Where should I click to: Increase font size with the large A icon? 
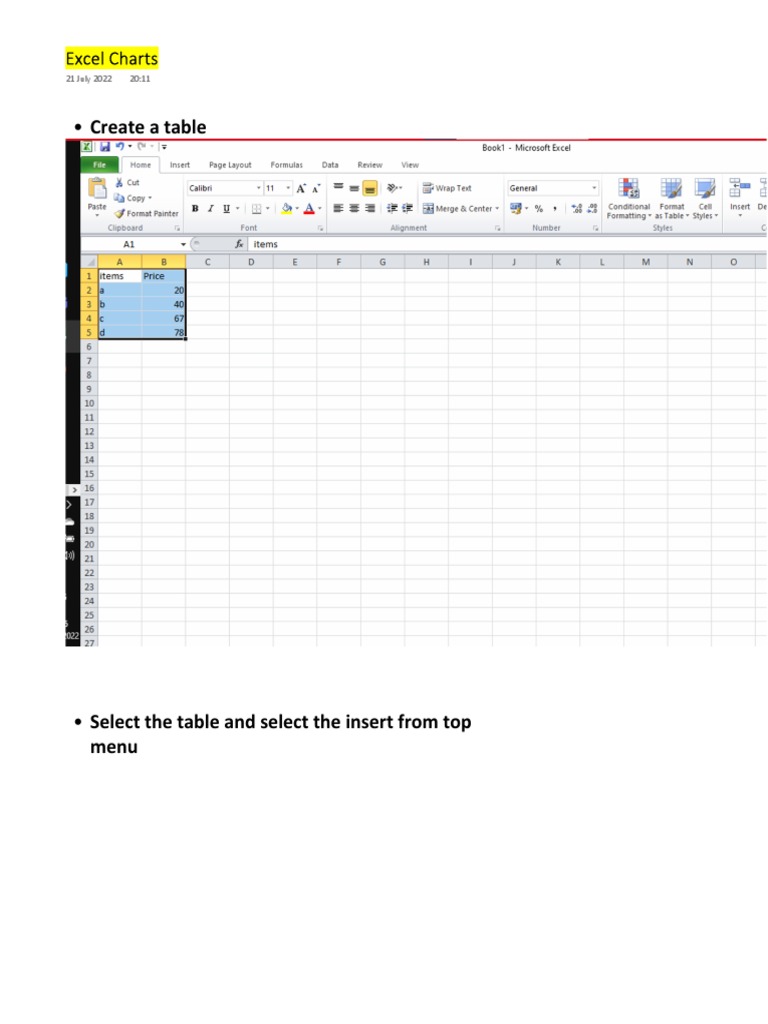[x=300, y=189]
